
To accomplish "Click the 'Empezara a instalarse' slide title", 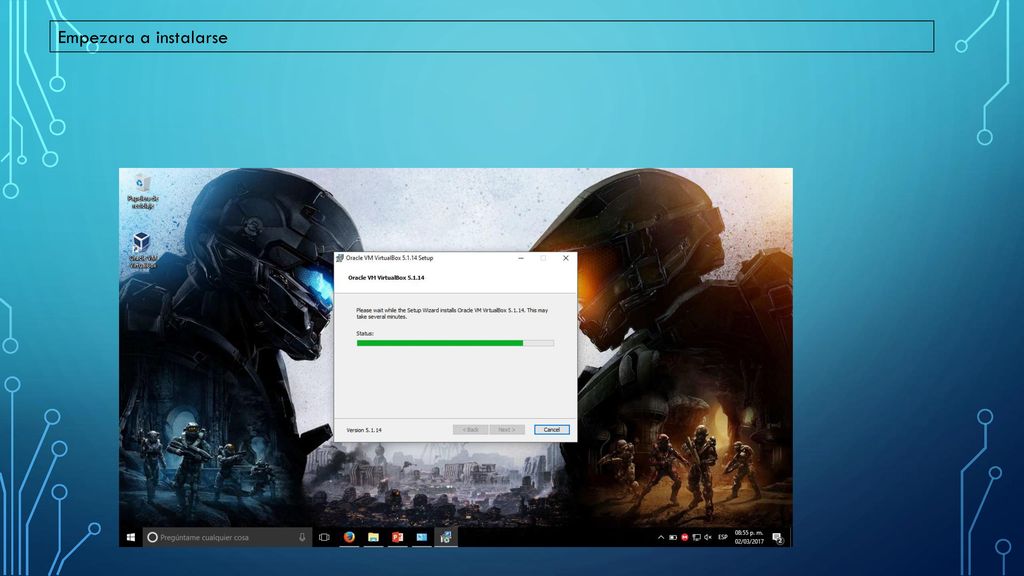I will coord(142,37).
